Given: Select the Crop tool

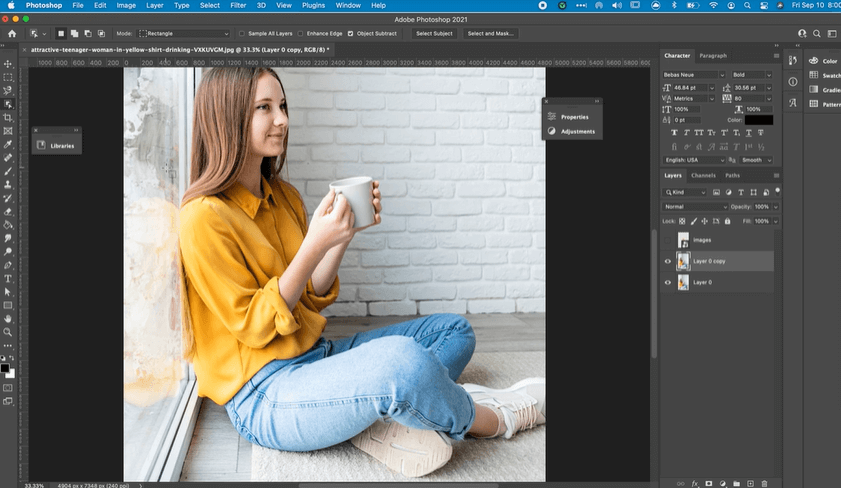Looking at the screenshot, I should [8, 117].
